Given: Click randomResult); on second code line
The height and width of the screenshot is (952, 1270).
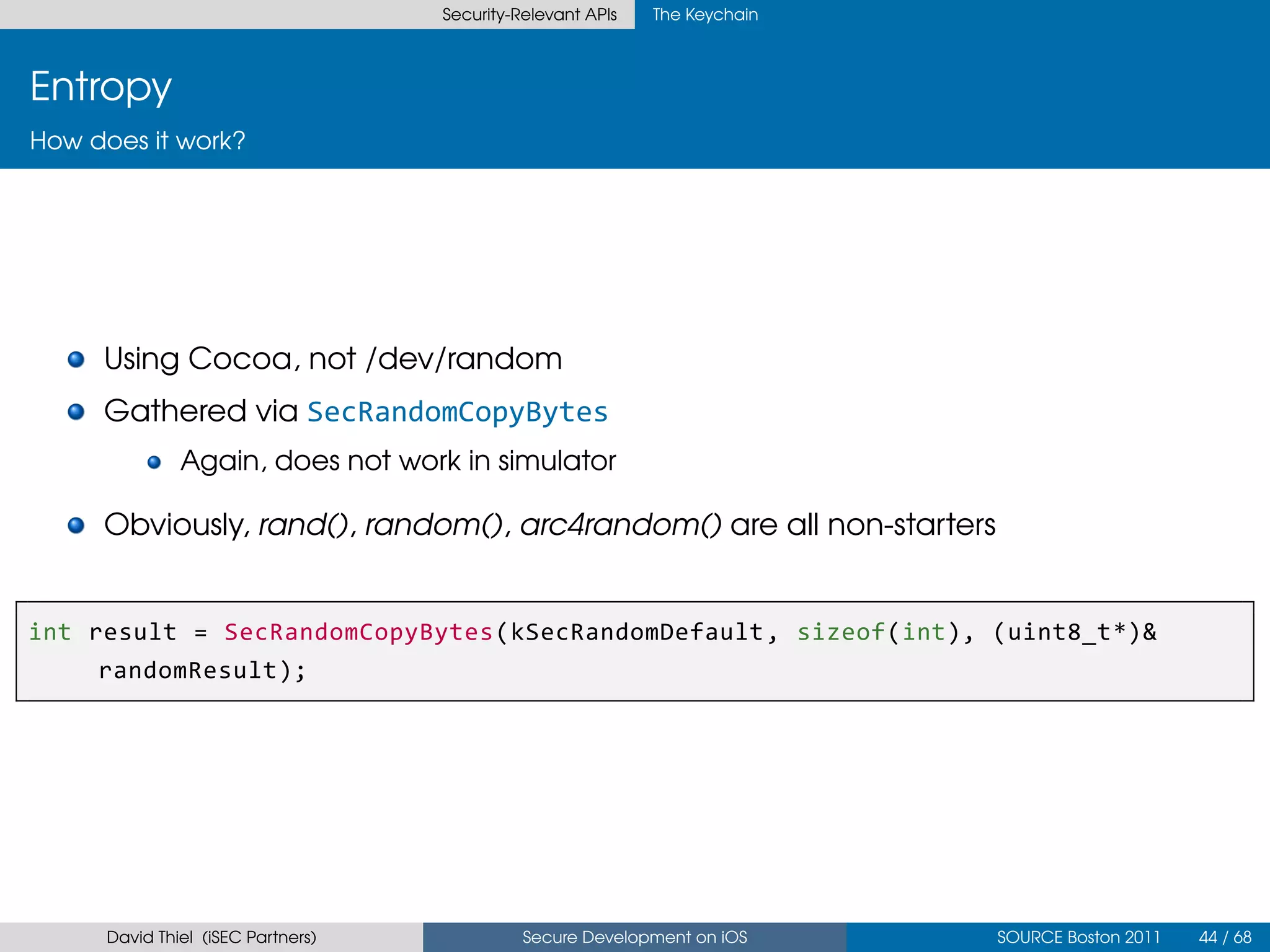Looking at the screenshot, I should (x=202, y=671).
